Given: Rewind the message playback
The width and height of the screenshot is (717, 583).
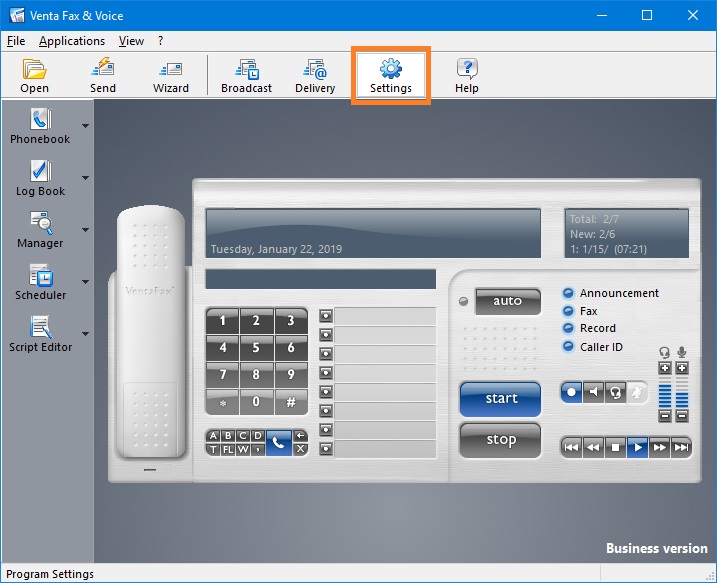Looking at the screenshot, I should pyautogui.click(x=593, y=447).
